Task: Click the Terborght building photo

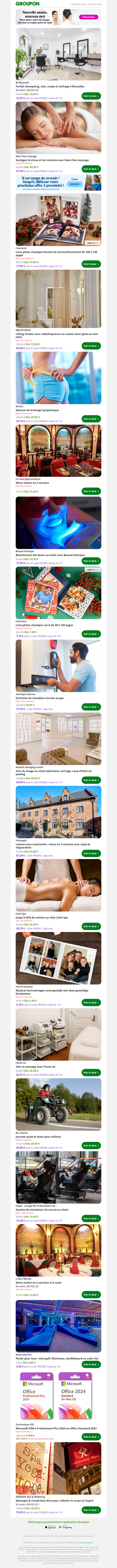Action: [58, 813]
